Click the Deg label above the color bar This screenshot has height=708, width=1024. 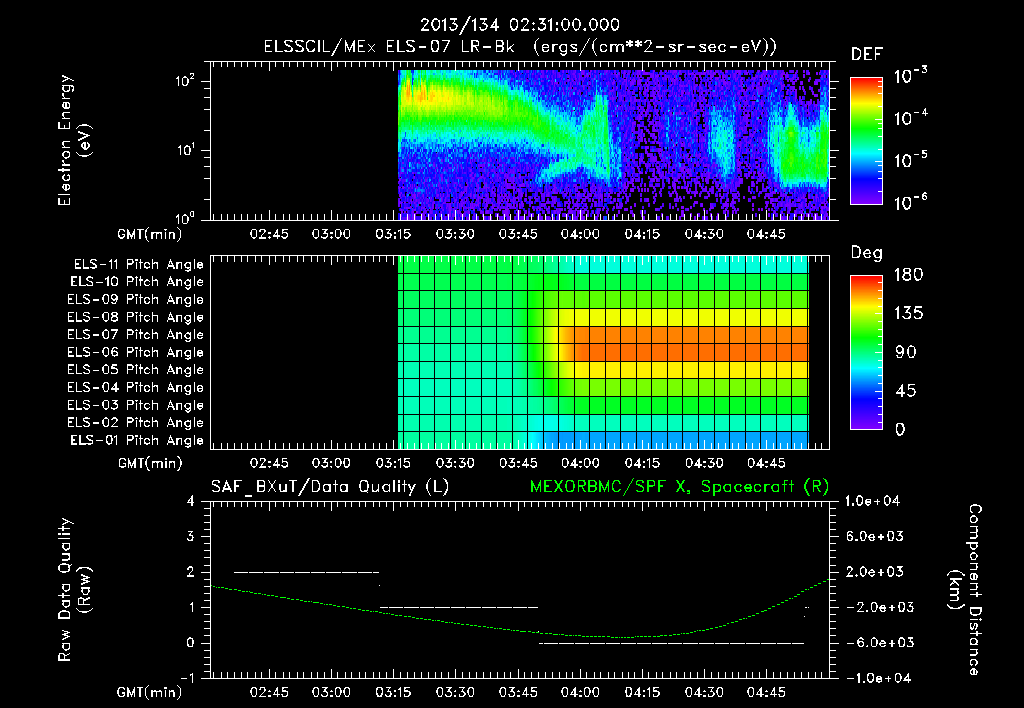(x=867, y=253)
